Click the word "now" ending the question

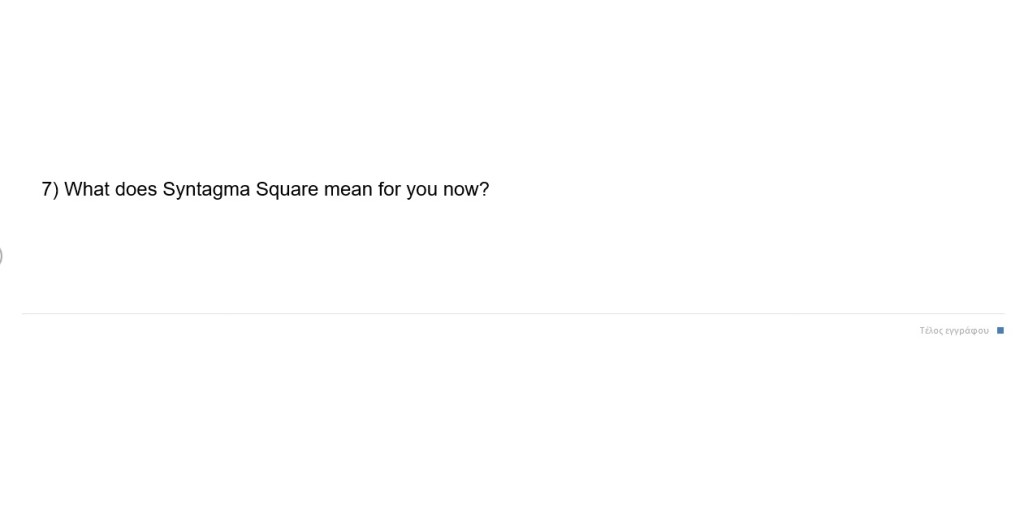pyautogui.click(x=461, y=189)
